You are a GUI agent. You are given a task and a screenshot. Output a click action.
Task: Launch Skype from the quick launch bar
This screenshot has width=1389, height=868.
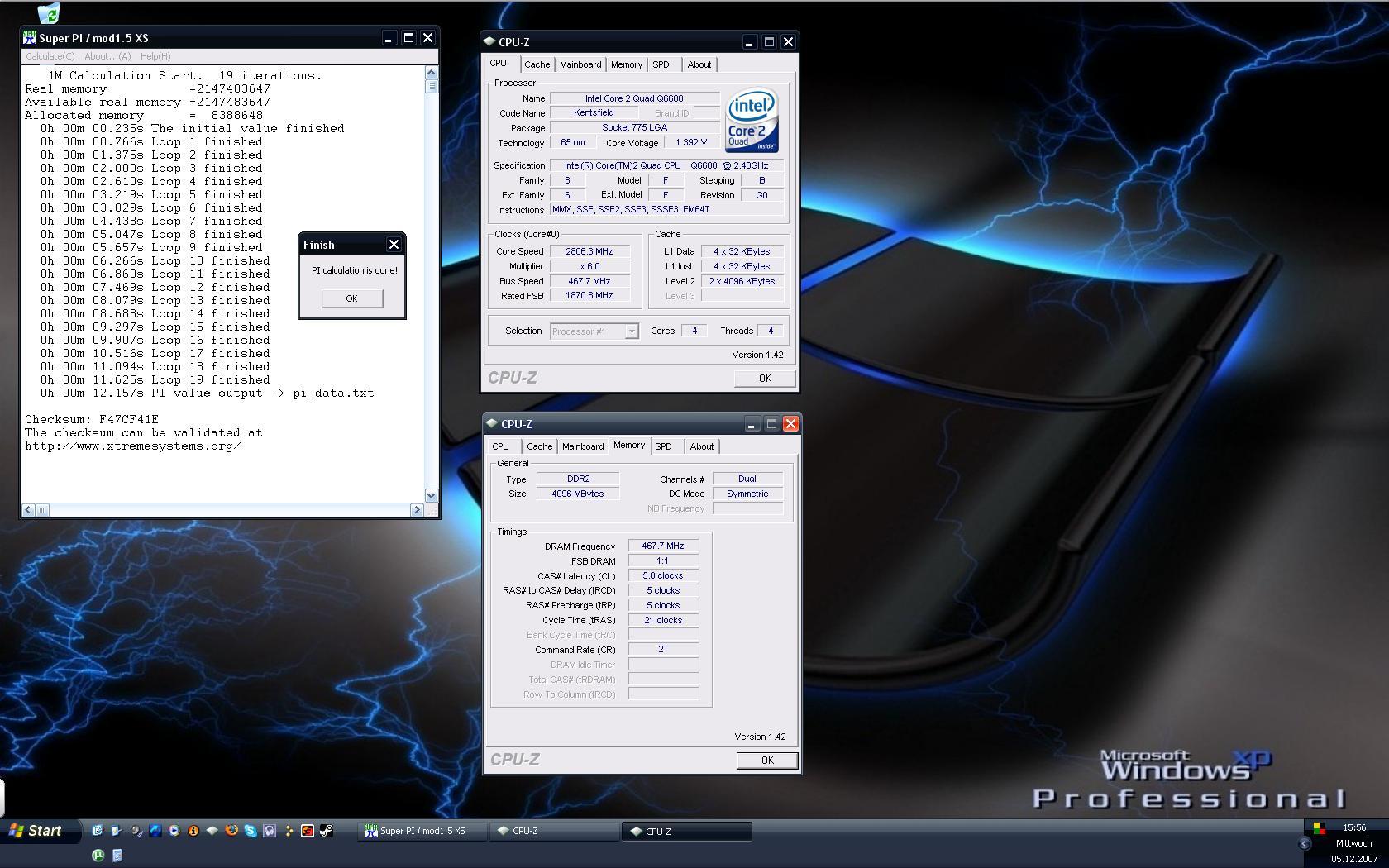pyautogui.click(x=251, y=830)
